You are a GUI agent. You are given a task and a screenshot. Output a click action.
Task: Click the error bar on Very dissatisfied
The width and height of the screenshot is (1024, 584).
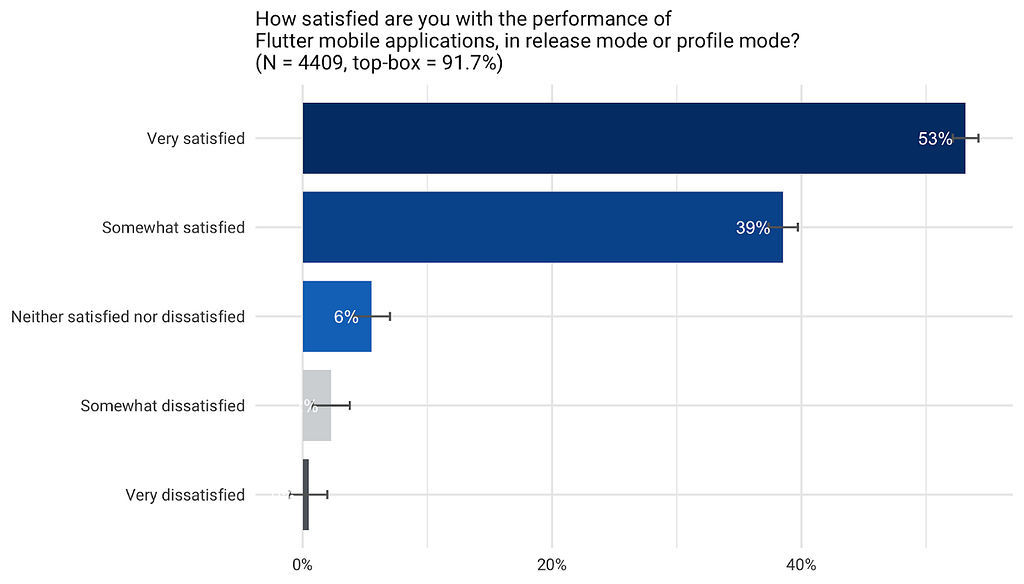pyautogui.click(x=308, y=495)
